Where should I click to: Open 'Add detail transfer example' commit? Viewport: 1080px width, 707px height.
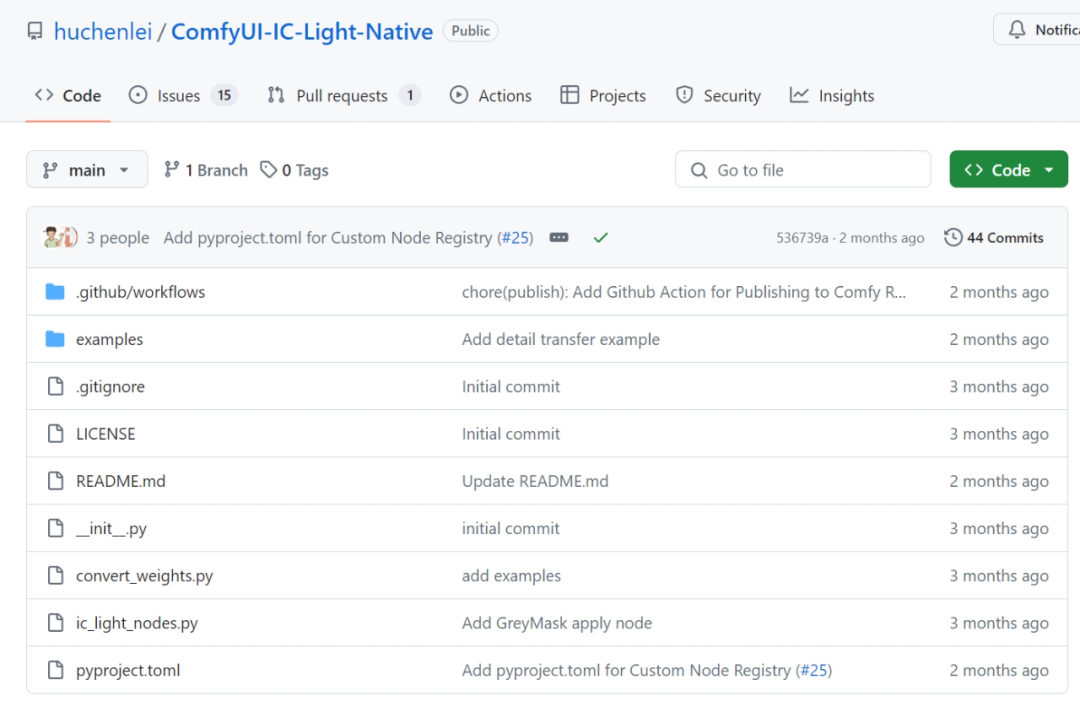(561, 339)
